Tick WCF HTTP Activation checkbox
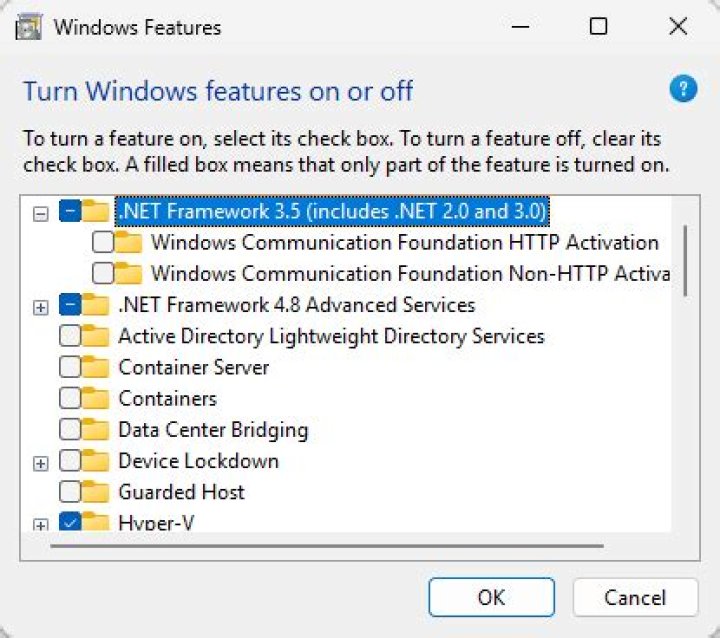The height and width of the screenshot is (638, 720). [x=102, y=242]
